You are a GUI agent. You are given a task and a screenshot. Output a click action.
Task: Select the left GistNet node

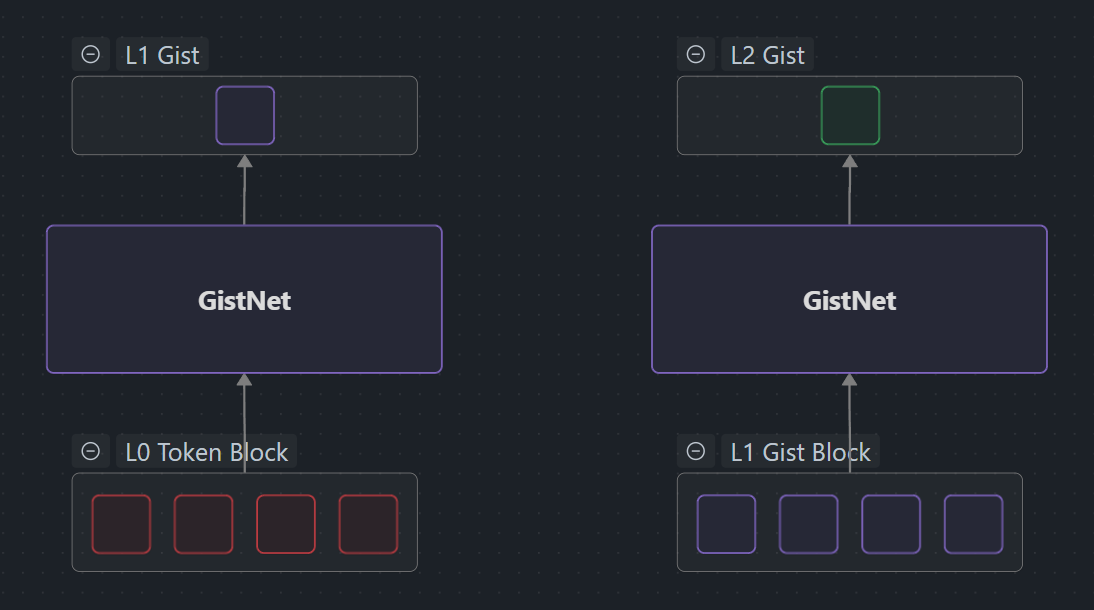(x=244, y=299)
